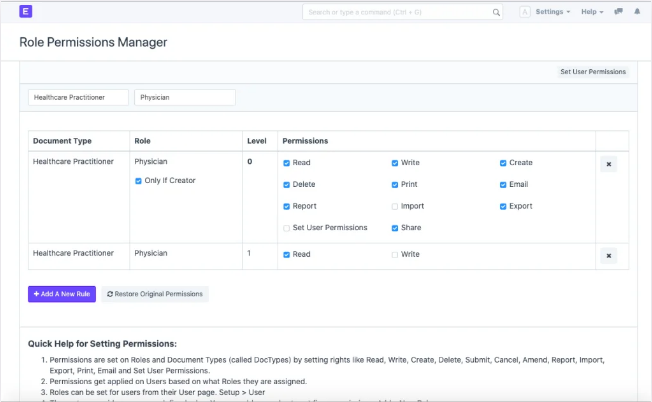Click the user avatar icon

click(525, 12)
